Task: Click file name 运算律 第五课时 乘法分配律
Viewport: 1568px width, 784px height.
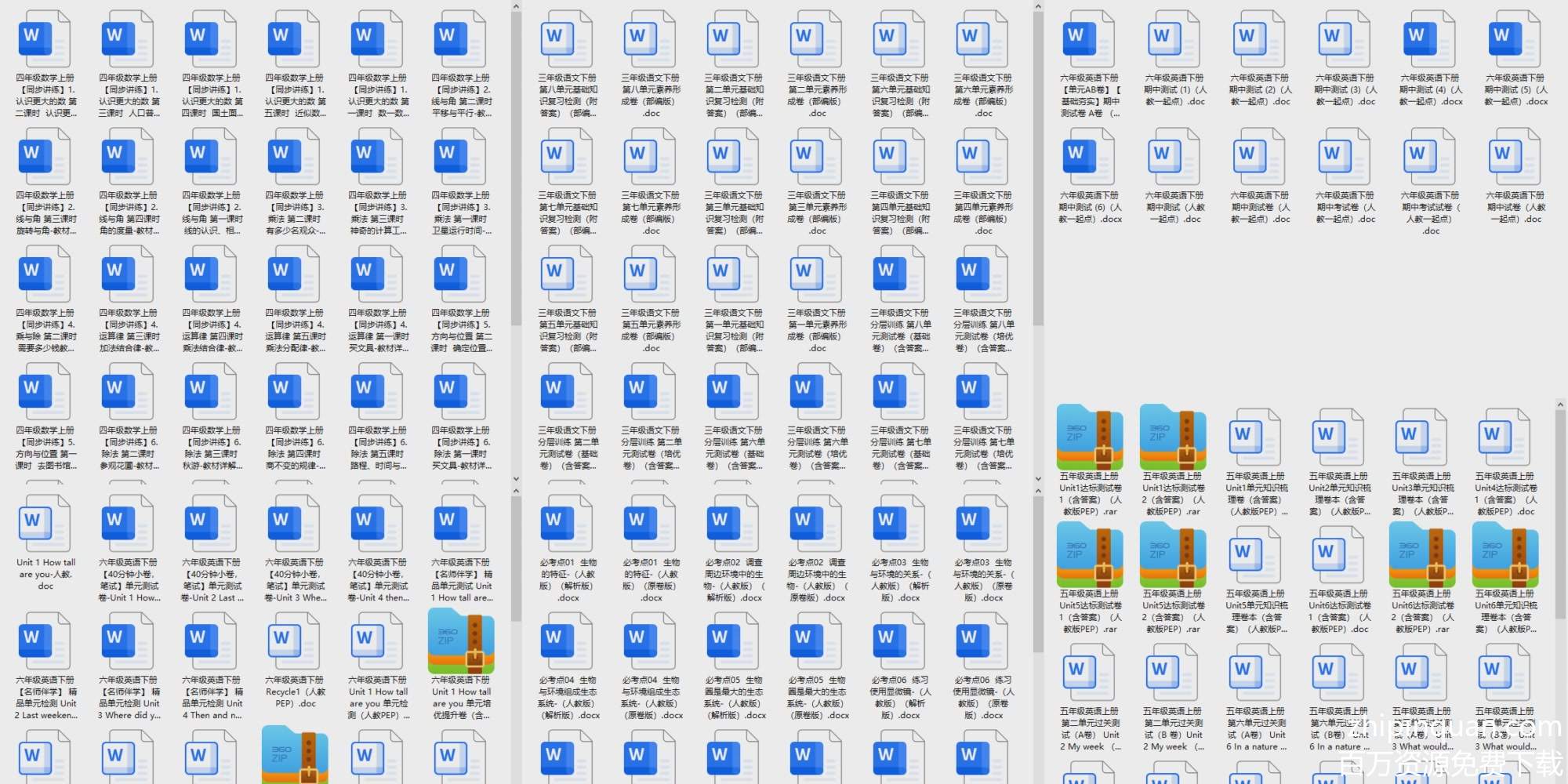Action: click(x=295, y=331)
